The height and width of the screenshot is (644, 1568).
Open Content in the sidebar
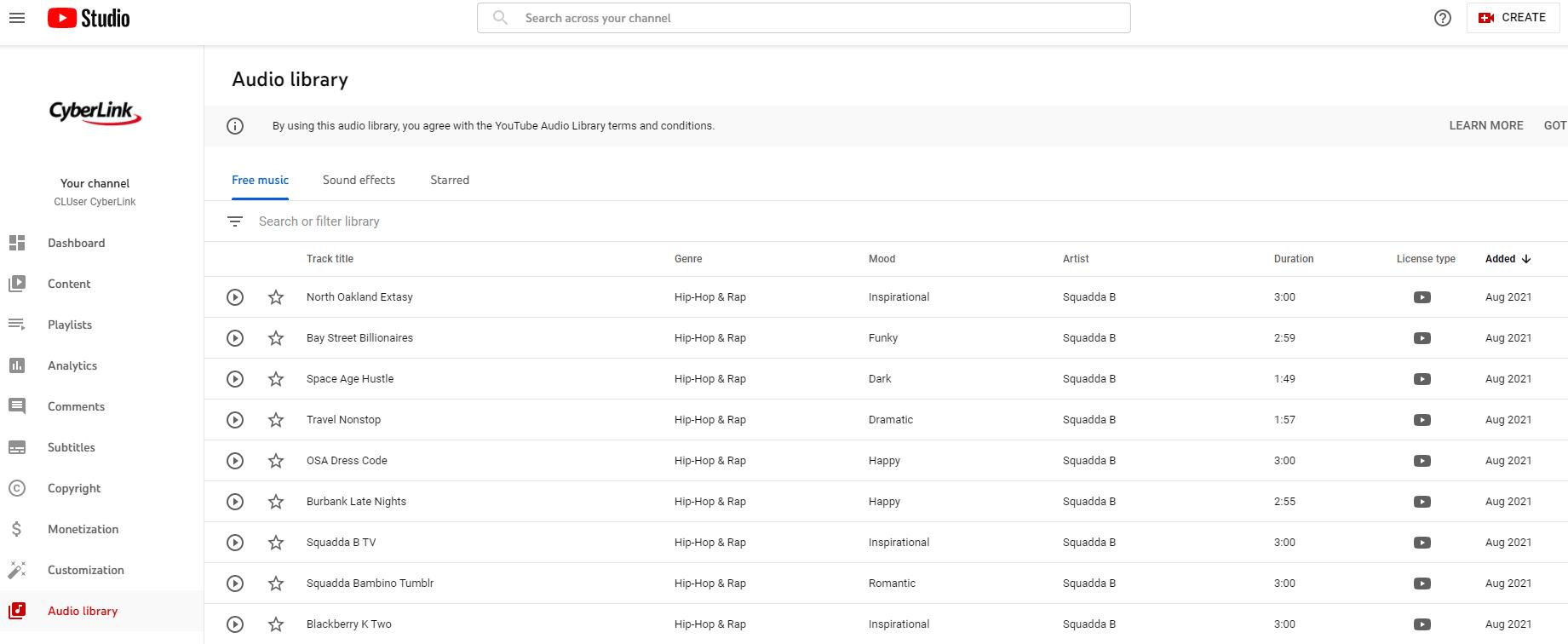(102, 284)
